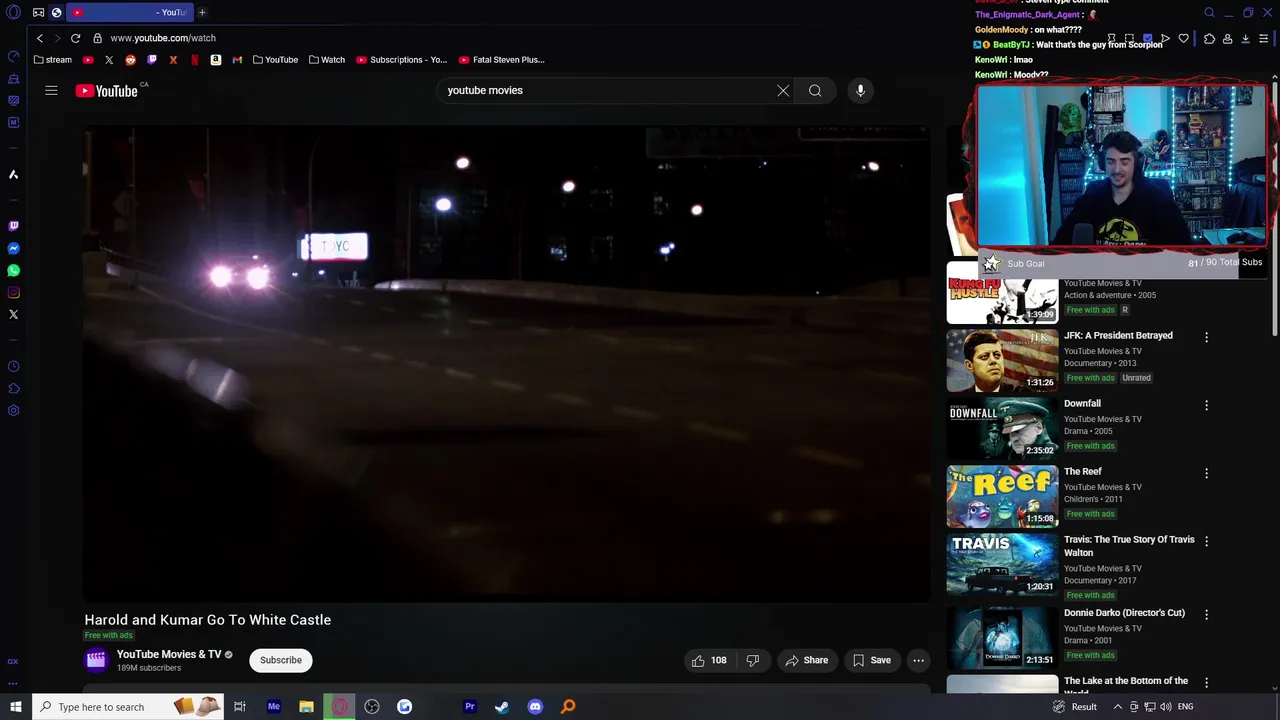Select the YouTube browser tab
The image size is (1280, 720).
tap(129, 12)
